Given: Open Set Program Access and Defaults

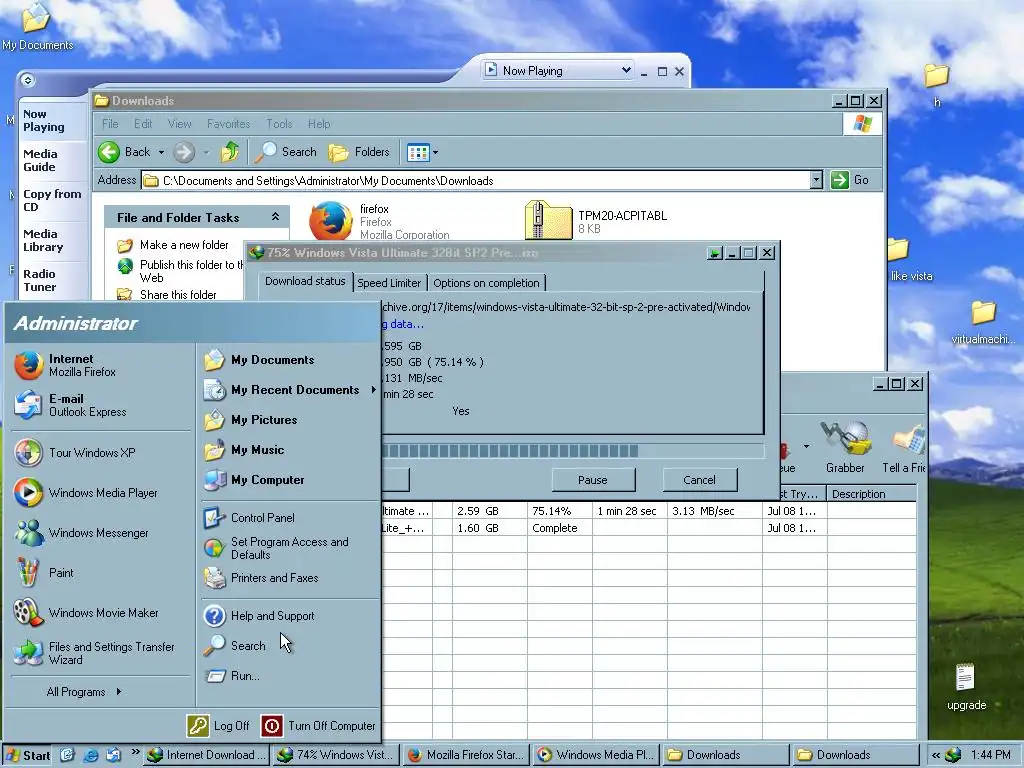Looking at the screenshot, I should click(276, 548).
